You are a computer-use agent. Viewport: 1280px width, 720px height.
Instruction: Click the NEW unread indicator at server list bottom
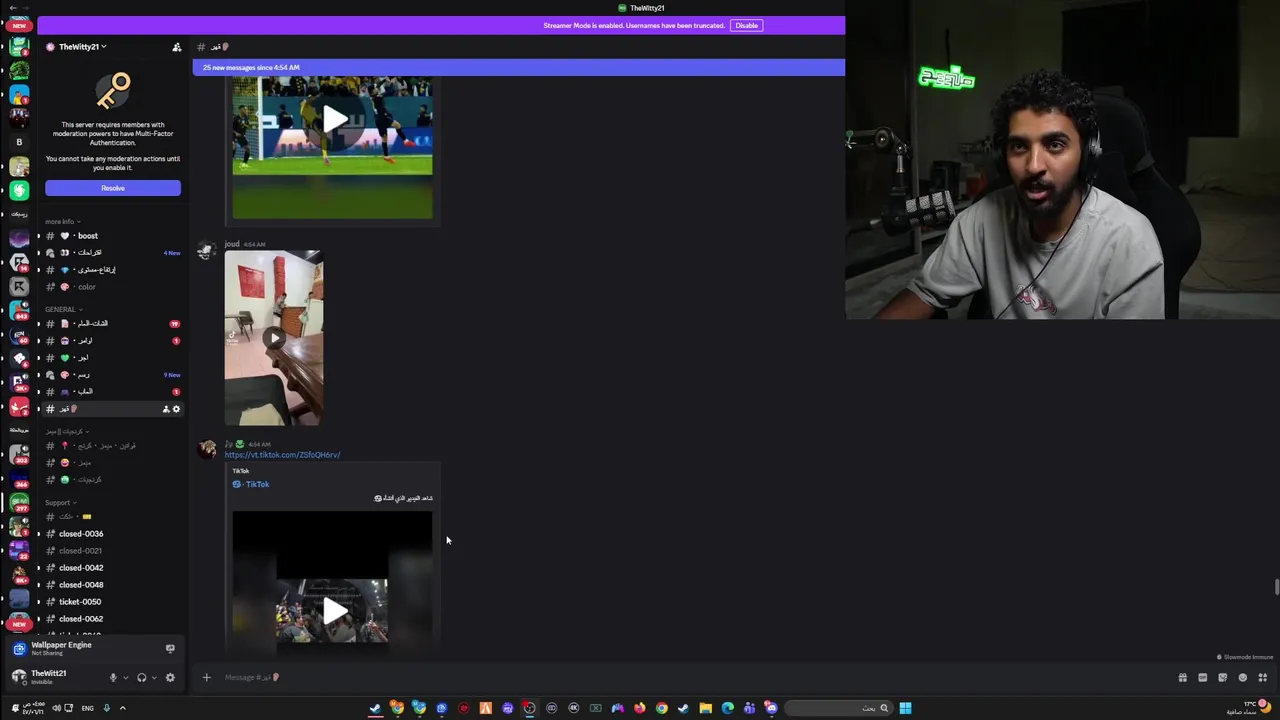19,624
